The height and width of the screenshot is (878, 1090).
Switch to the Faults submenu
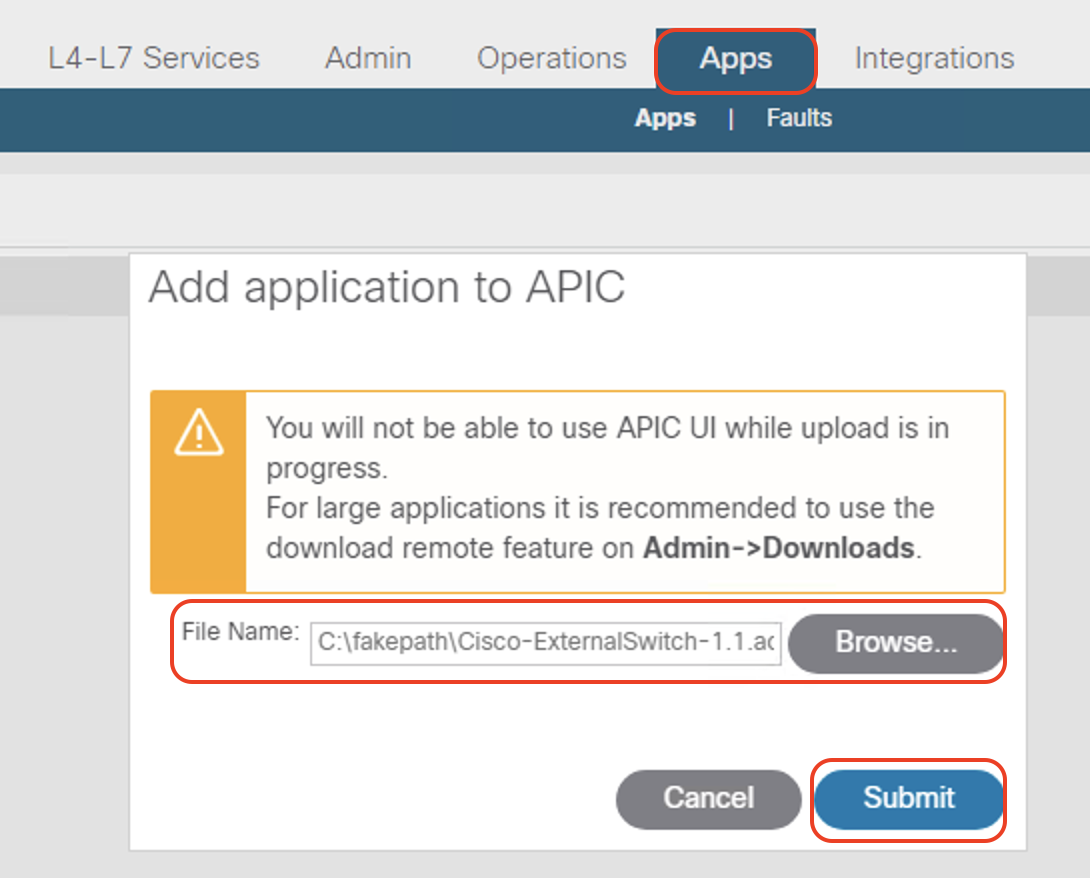click(799, 117)
